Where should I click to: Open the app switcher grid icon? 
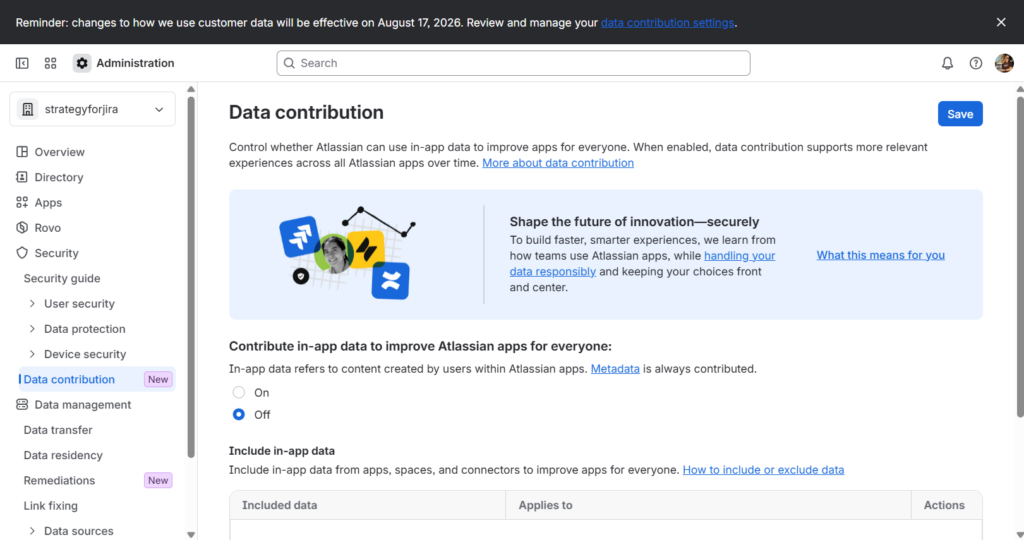[x=50, y=63]
